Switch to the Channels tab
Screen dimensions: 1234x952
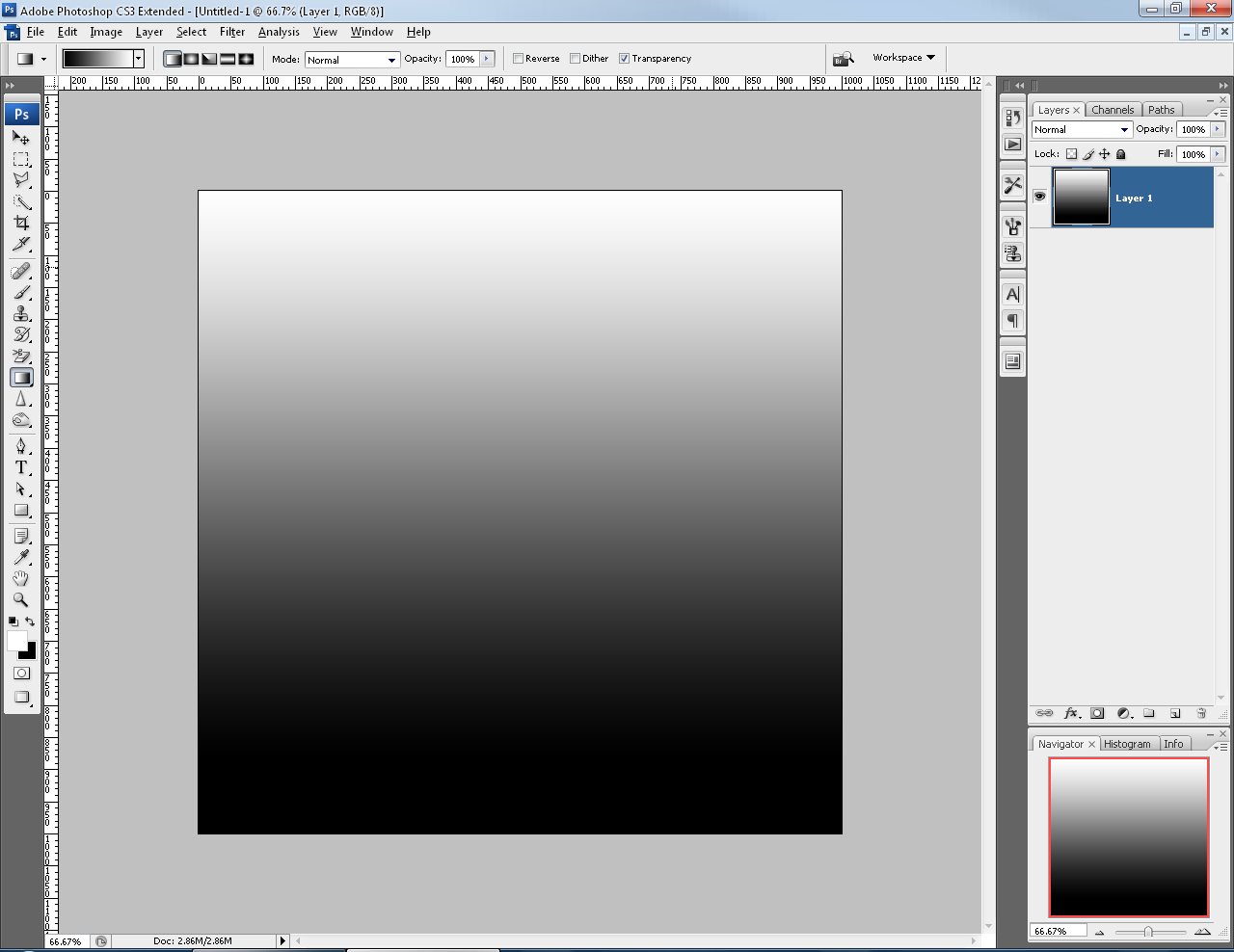tap(1113, 110)
